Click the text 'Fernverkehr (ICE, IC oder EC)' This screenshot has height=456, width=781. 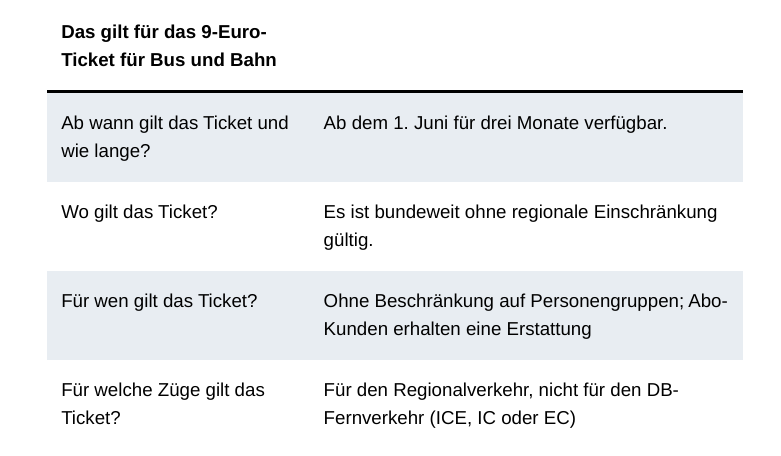coord(449,418)
